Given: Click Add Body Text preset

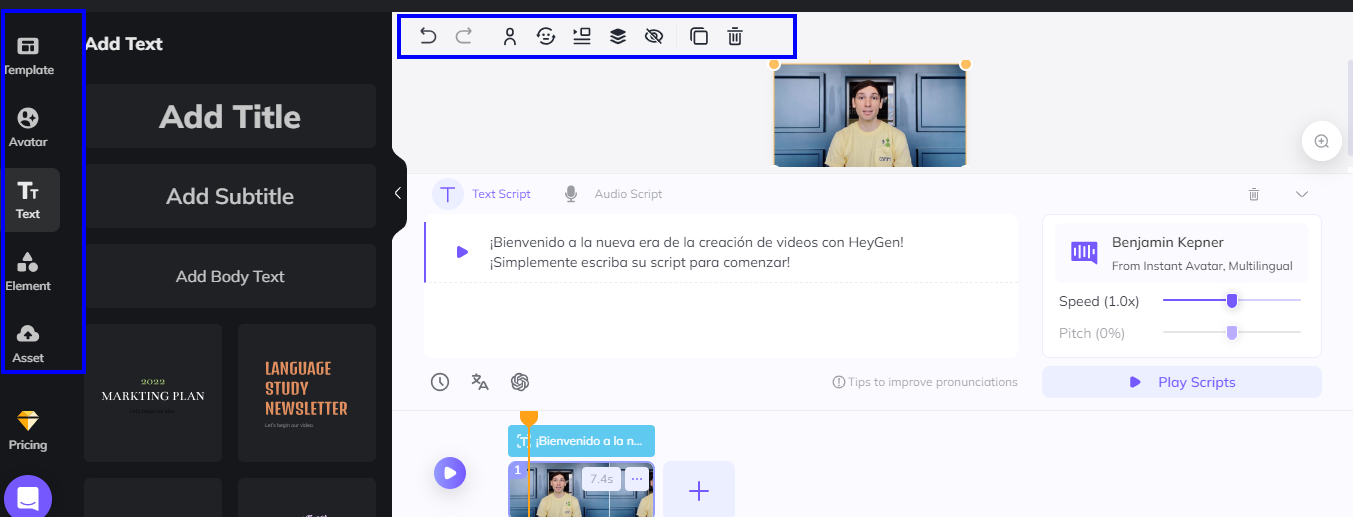Looking at the screenshot, I should (x=230, y=276).
